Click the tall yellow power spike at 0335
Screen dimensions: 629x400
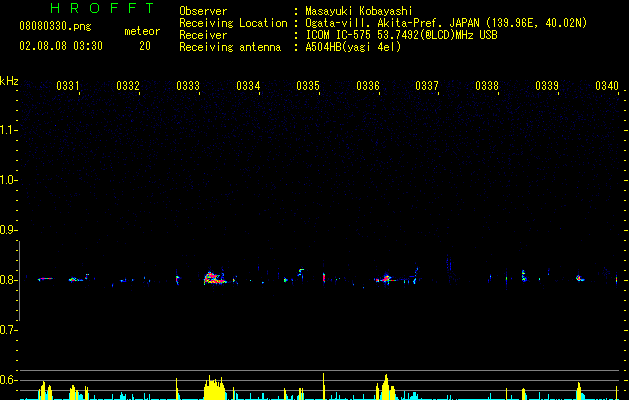323,386
